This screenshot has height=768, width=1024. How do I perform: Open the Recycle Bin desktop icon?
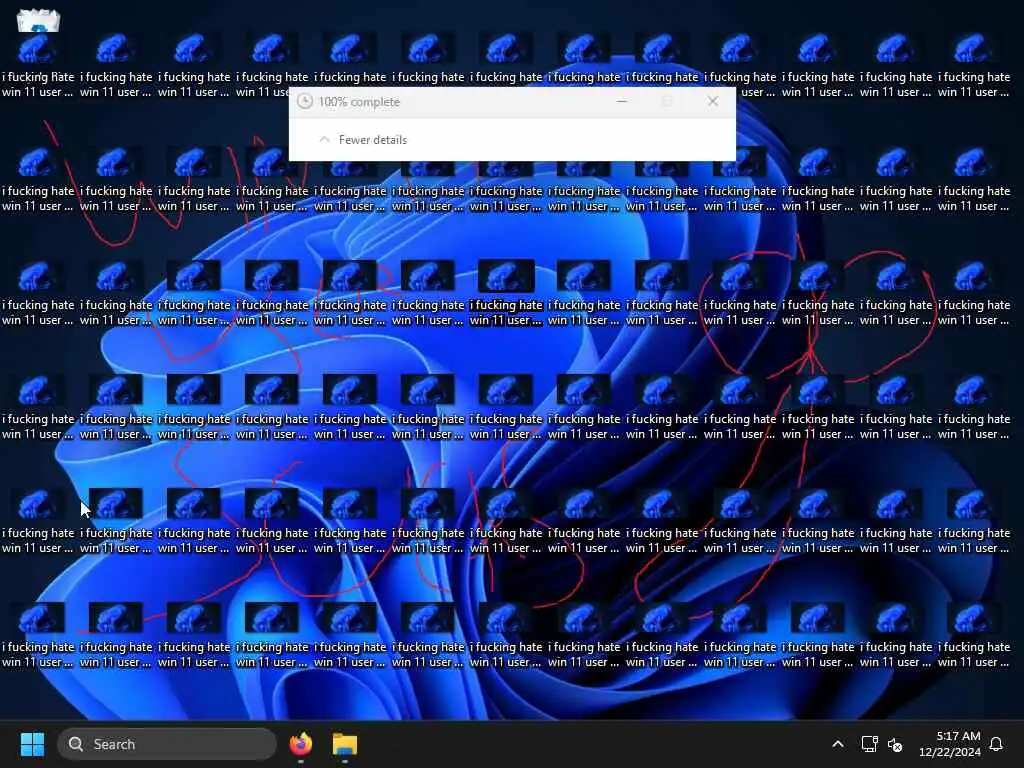[38, 20]
